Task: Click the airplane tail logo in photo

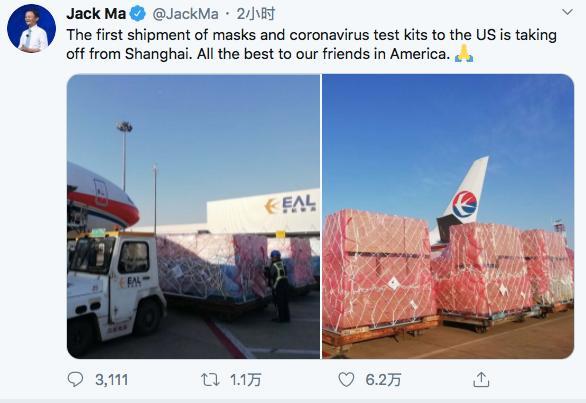Action: coord(465,204)
